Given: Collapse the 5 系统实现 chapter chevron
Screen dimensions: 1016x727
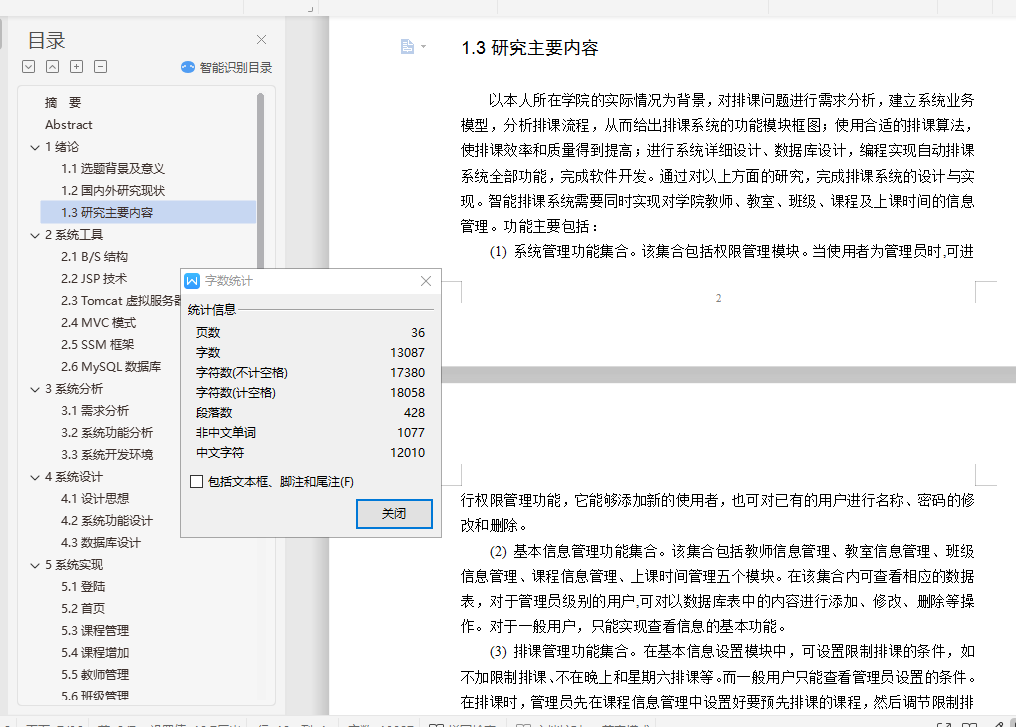Looking at the screenshot, I should [x=35, y=566].
